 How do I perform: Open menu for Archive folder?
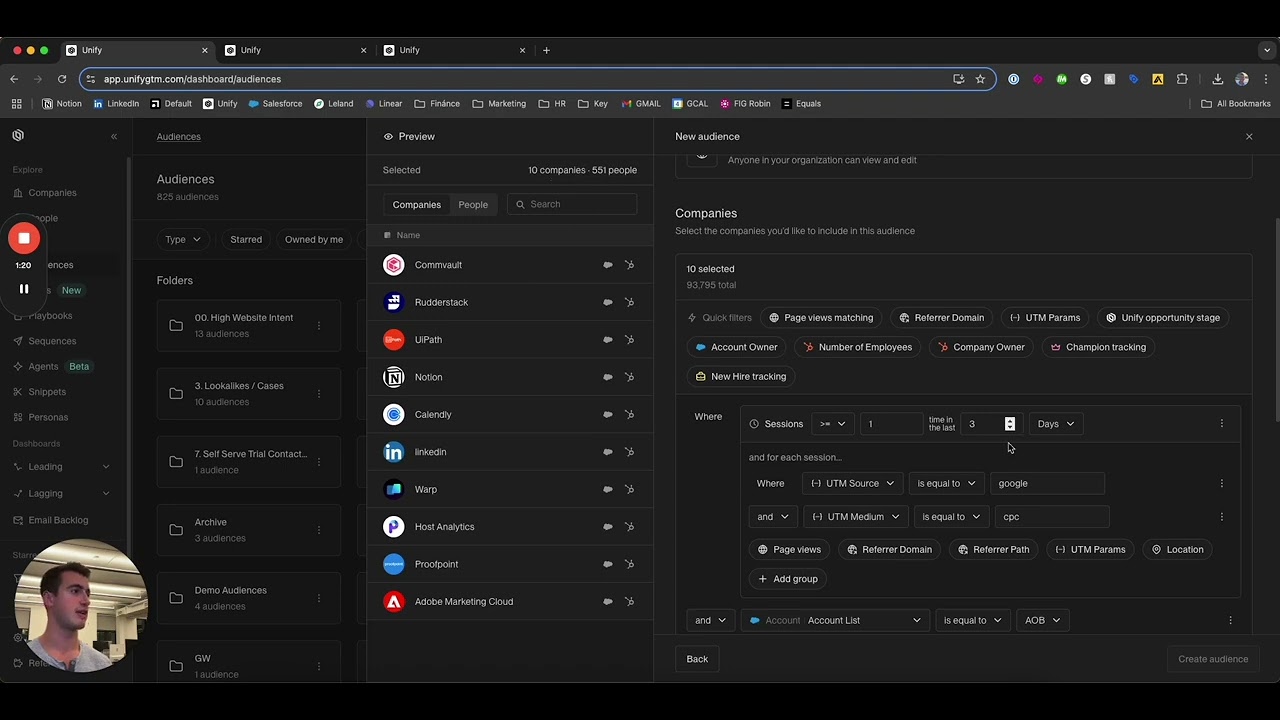[319, 530]
